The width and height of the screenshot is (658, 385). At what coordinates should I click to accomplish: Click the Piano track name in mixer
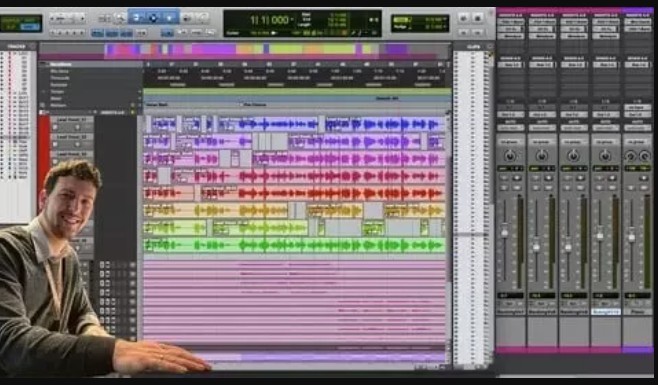coord(637,312)
